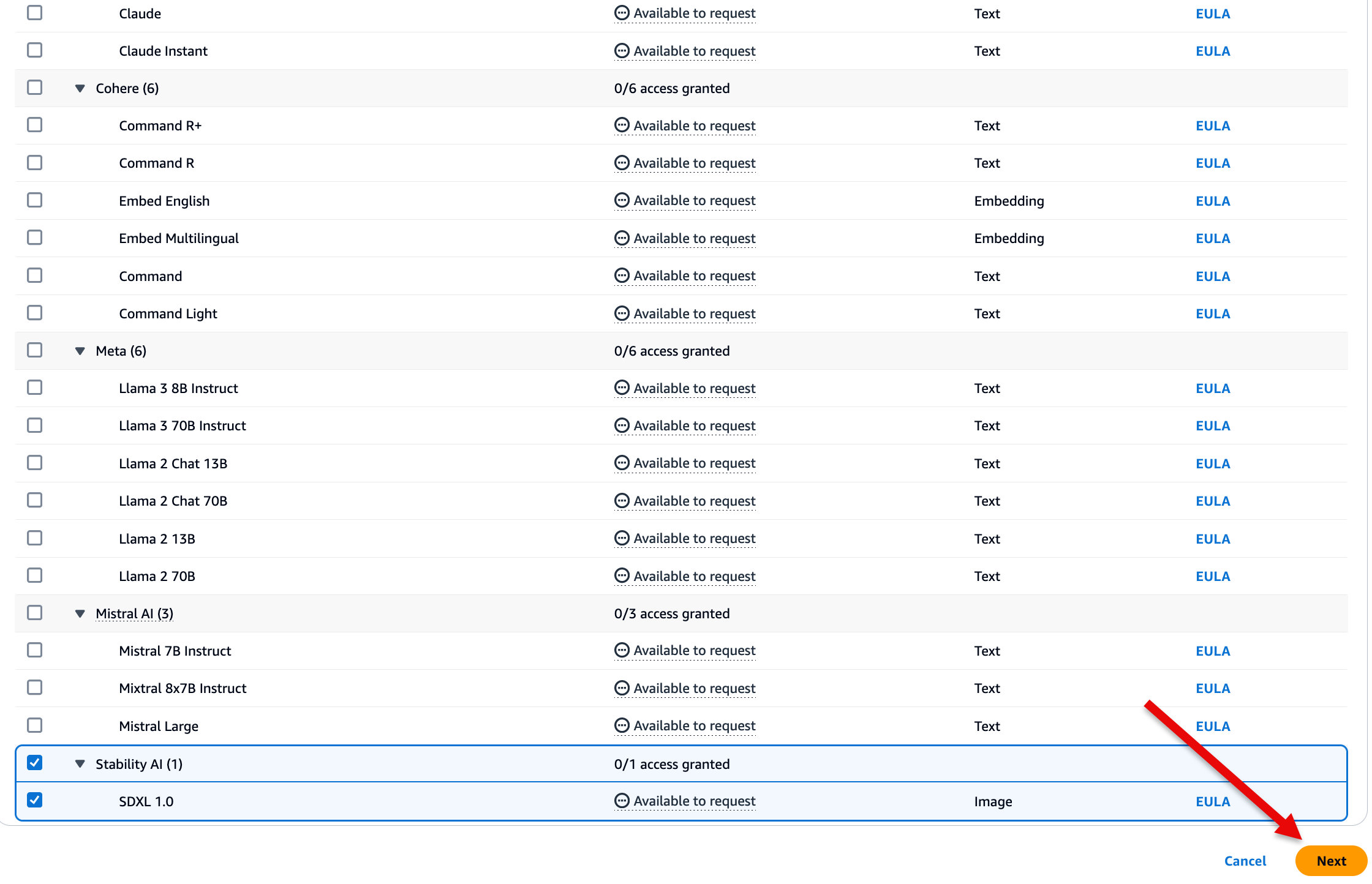Select all Meta models via group checkbox
This screenshot has width=1372, height=884.
[x=35, y=350]
